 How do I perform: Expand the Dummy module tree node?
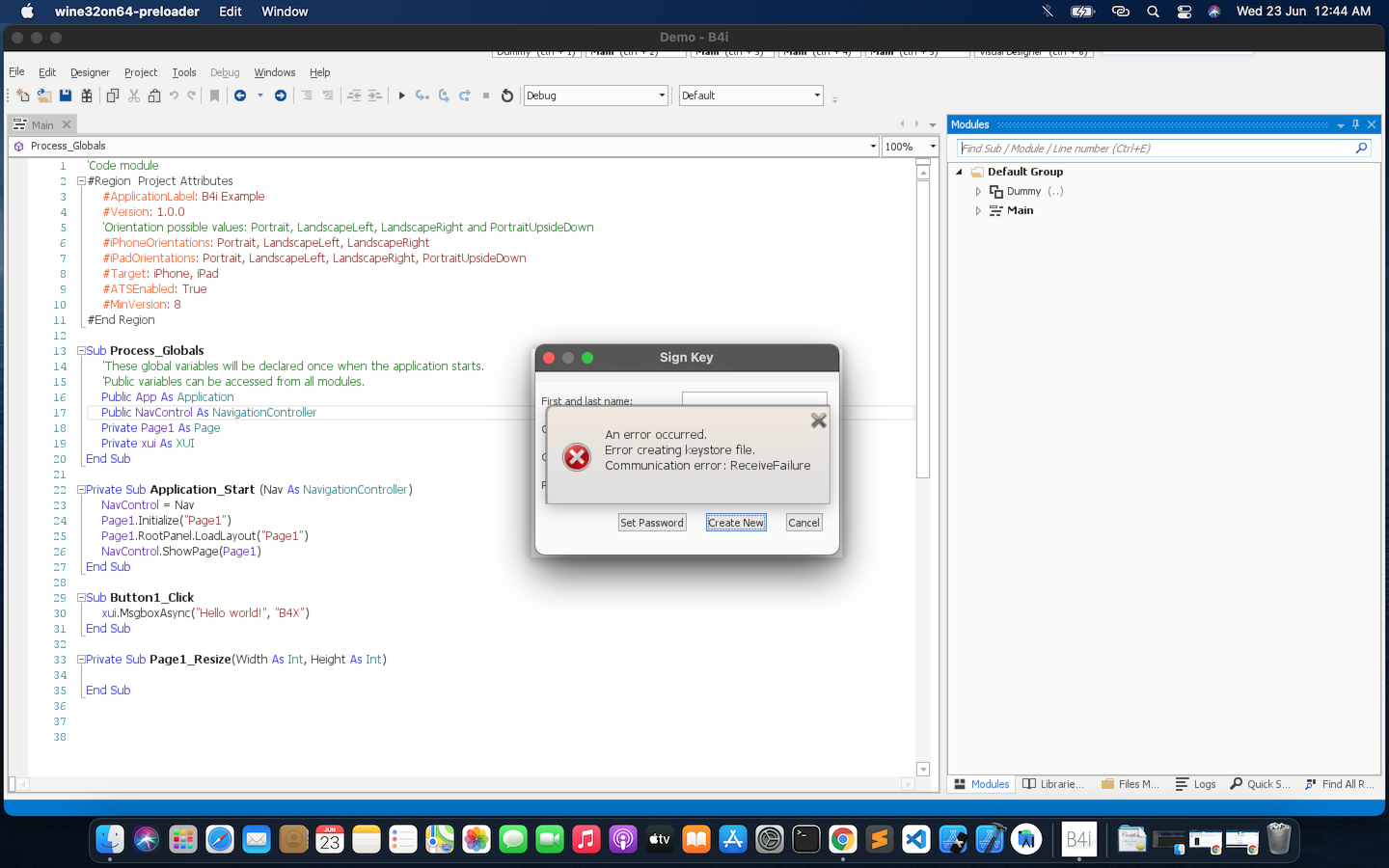(x=978, y=191)
